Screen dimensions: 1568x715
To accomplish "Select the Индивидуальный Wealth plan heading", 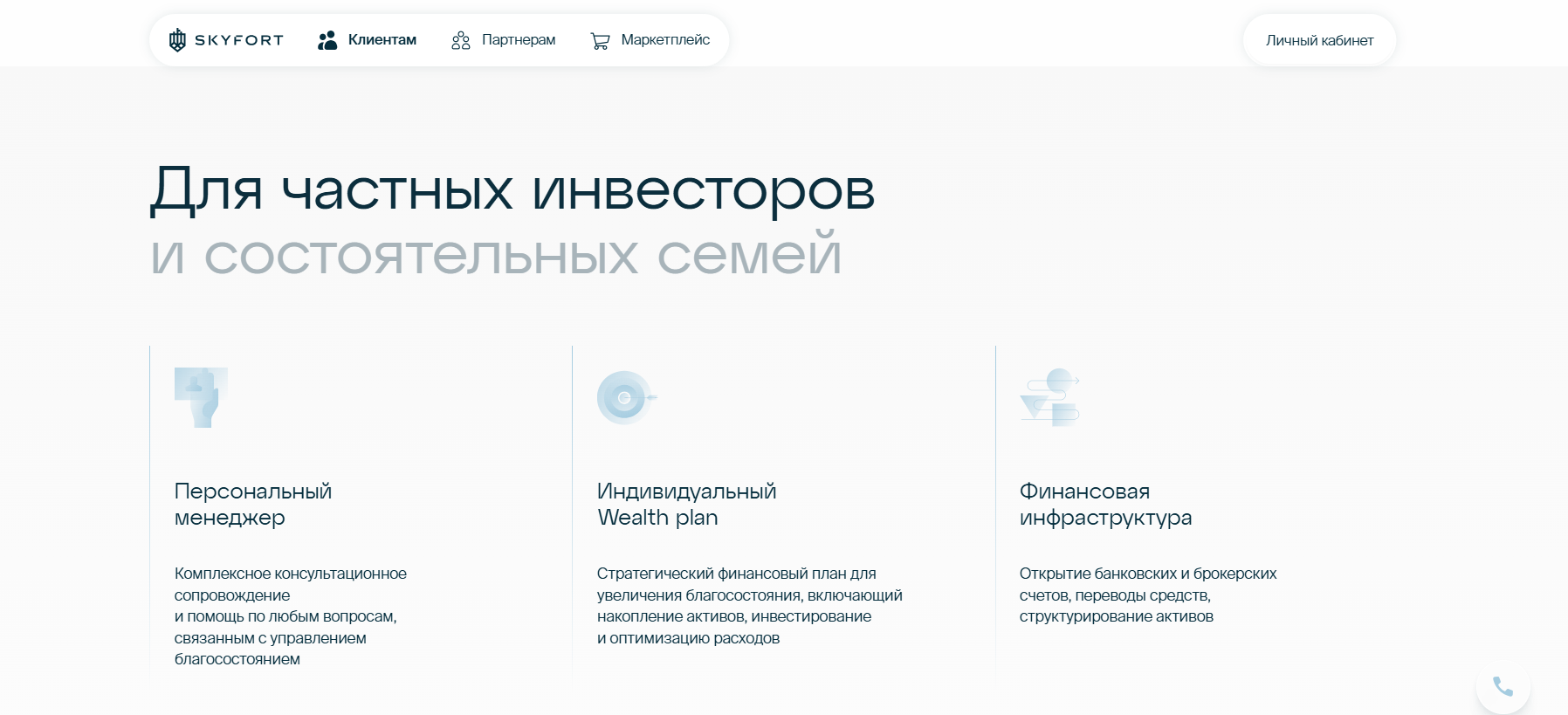I will (687, 505).
